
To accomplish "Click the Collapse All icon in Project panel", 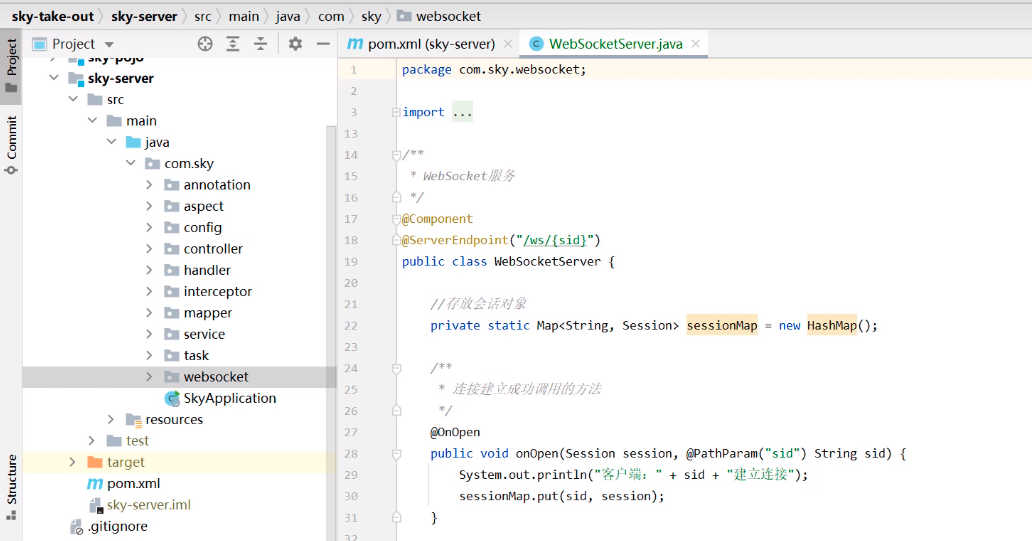I will [x=261, y=44].
